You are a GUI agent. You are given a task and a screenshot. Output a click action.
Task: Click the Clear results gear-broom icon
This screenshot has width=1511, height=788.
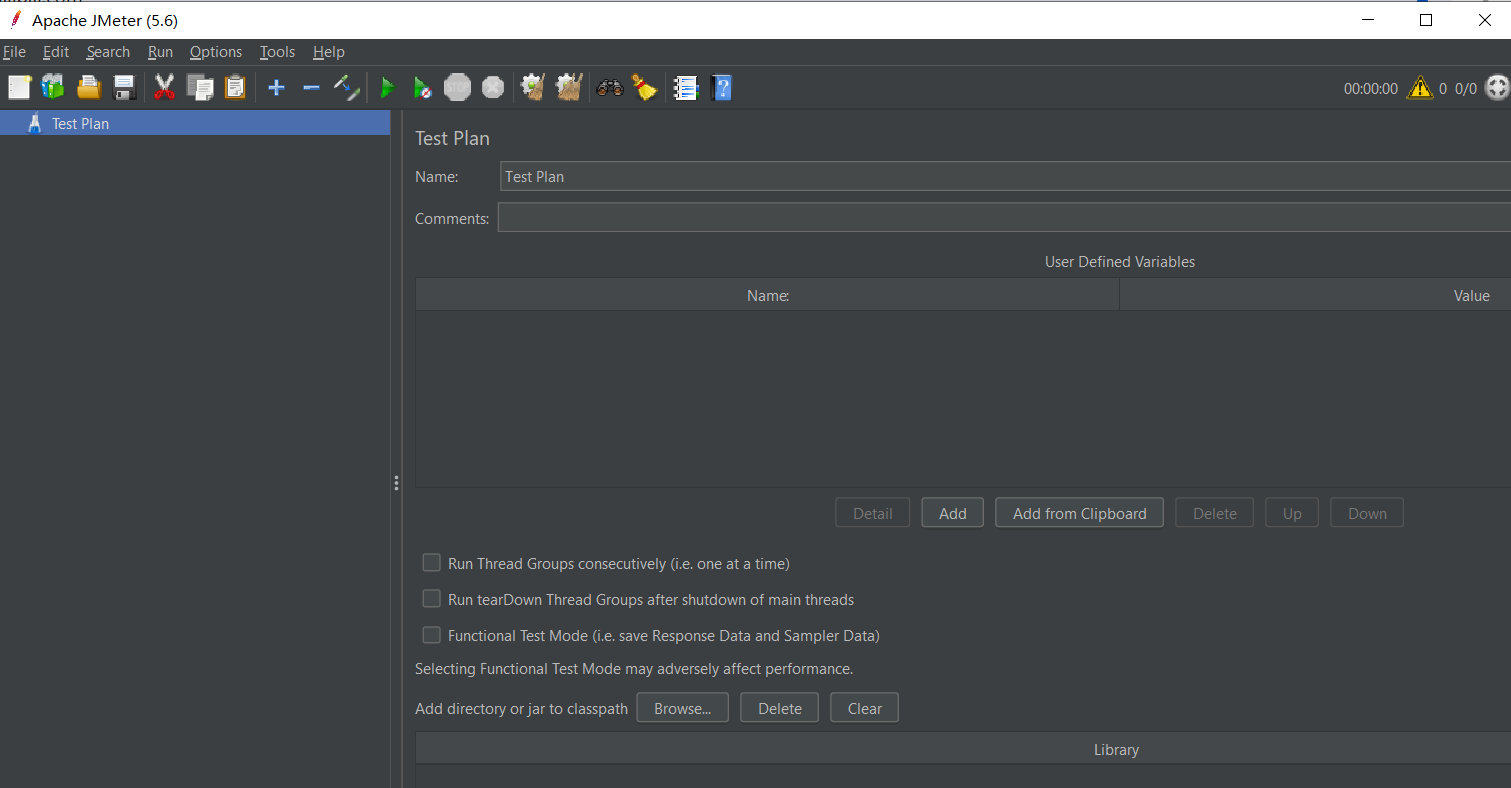pos(533,88)
